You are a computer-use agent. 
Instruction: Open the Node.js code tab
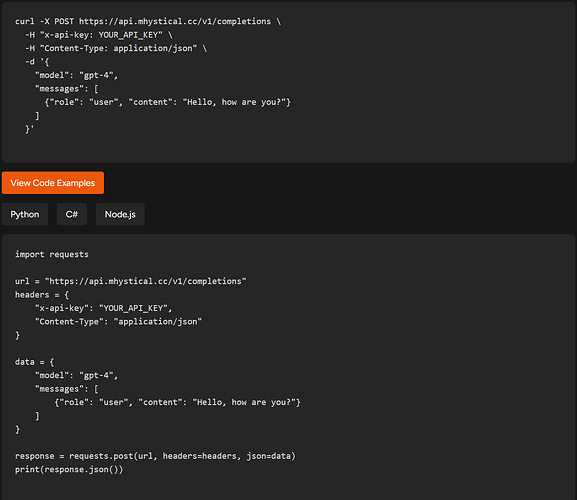tap(120, 214)
